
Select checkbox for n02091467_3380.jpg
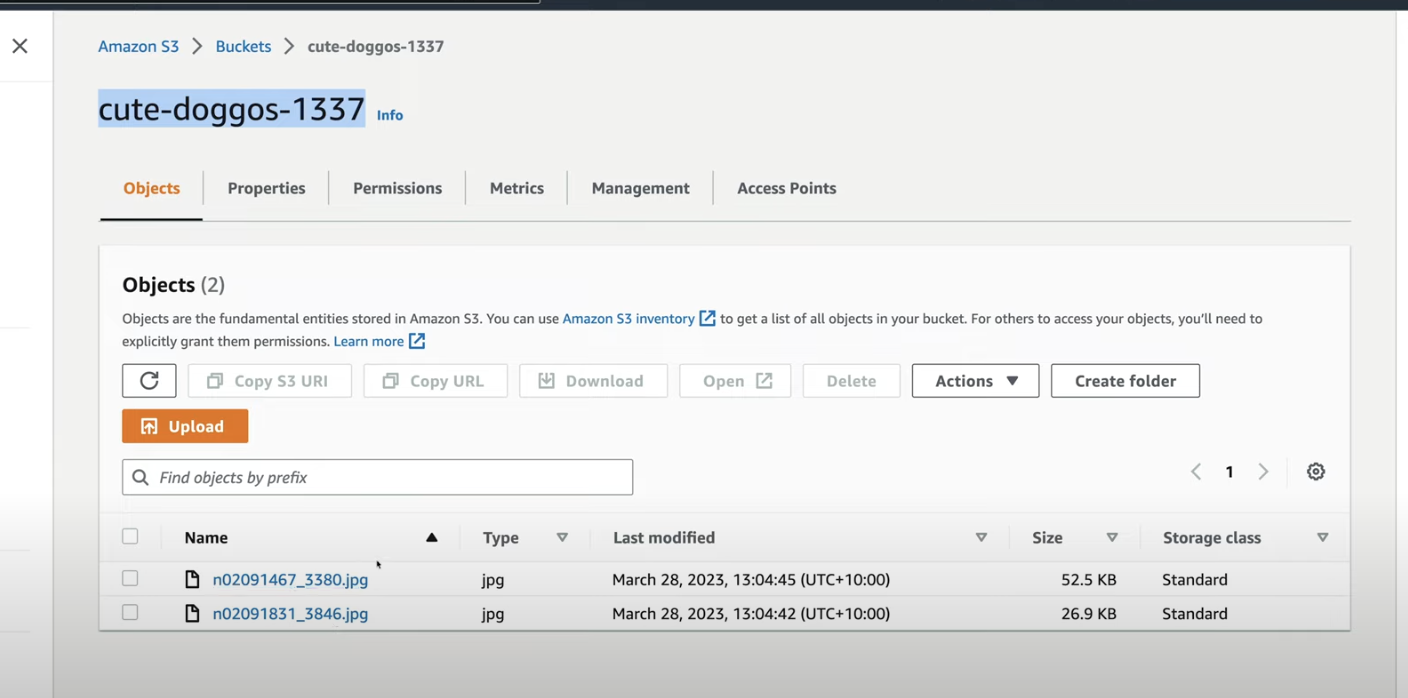pyautogui.click(x=130, y=578)
